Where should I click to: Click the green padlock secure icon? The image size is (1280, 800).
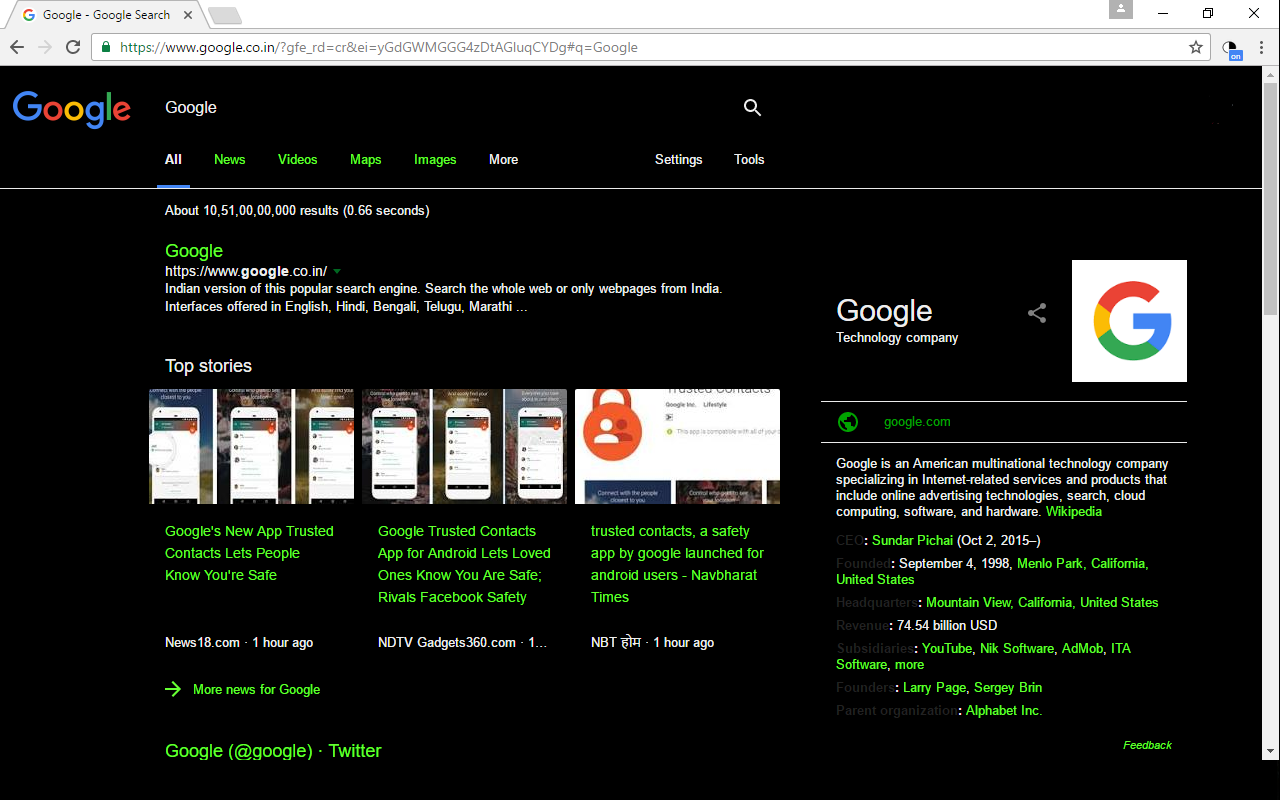(x=106, y=47)
